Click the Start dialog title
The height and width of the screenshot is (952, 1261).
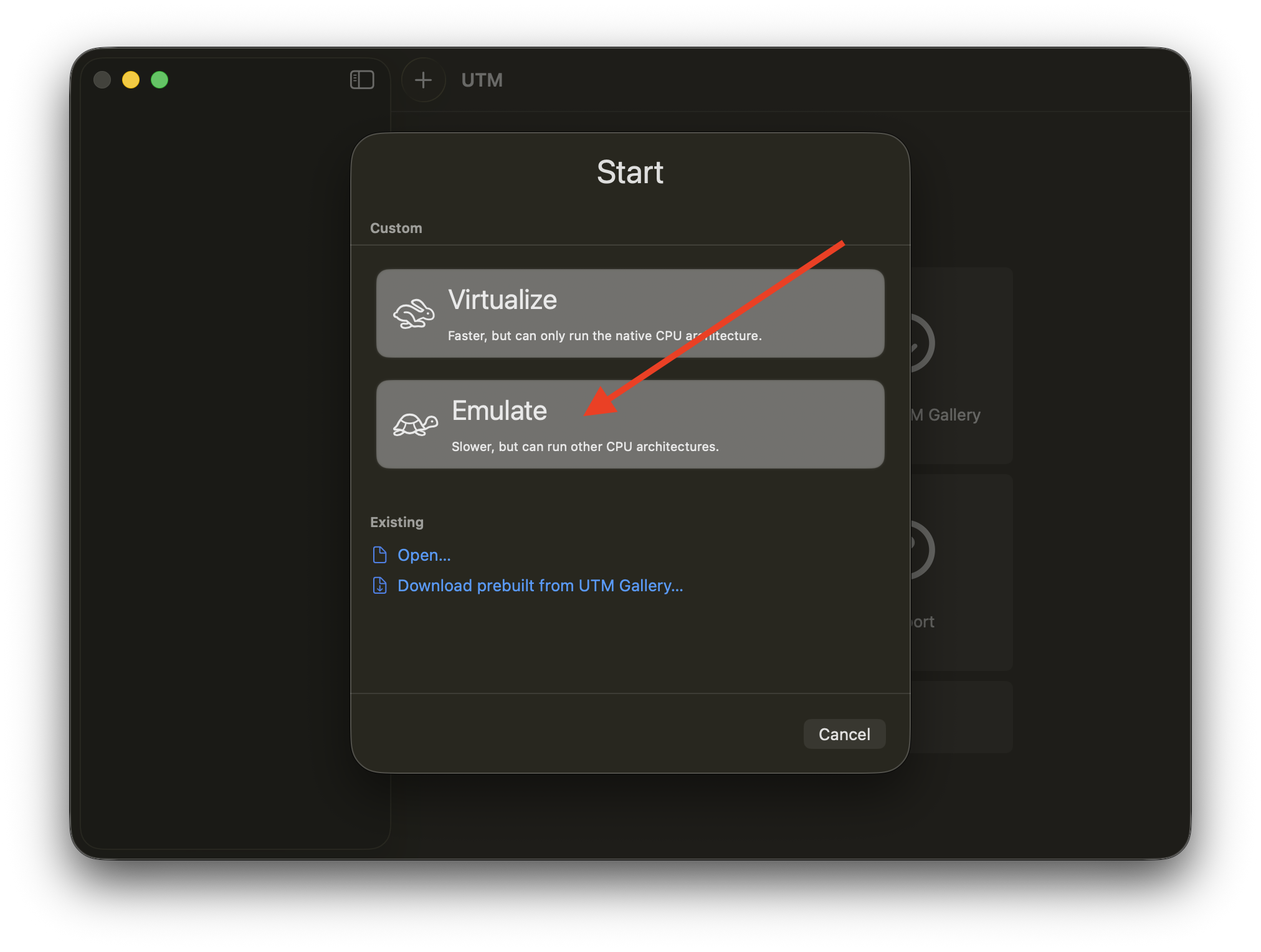[x=630, y=173]
